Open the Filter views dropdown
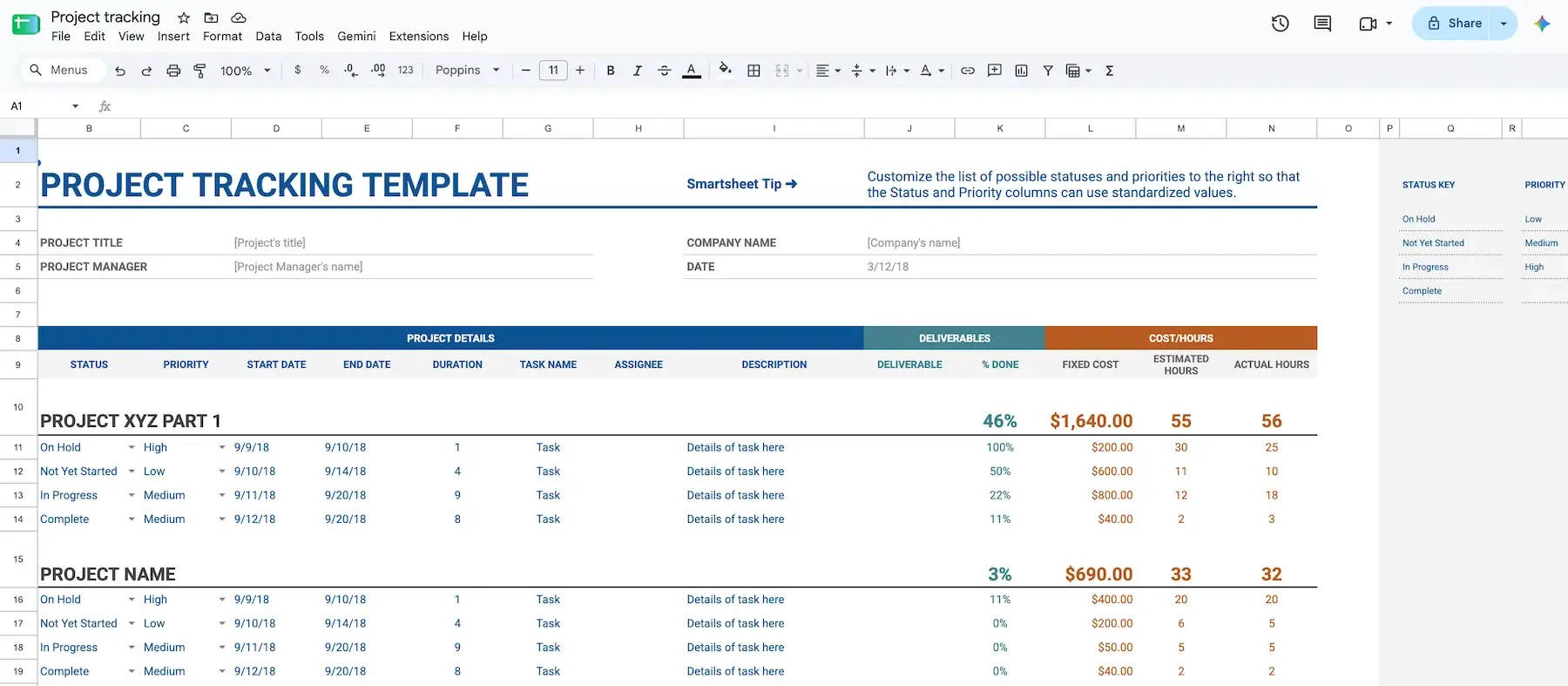The image size is (1568, 686). point(1078,71)
